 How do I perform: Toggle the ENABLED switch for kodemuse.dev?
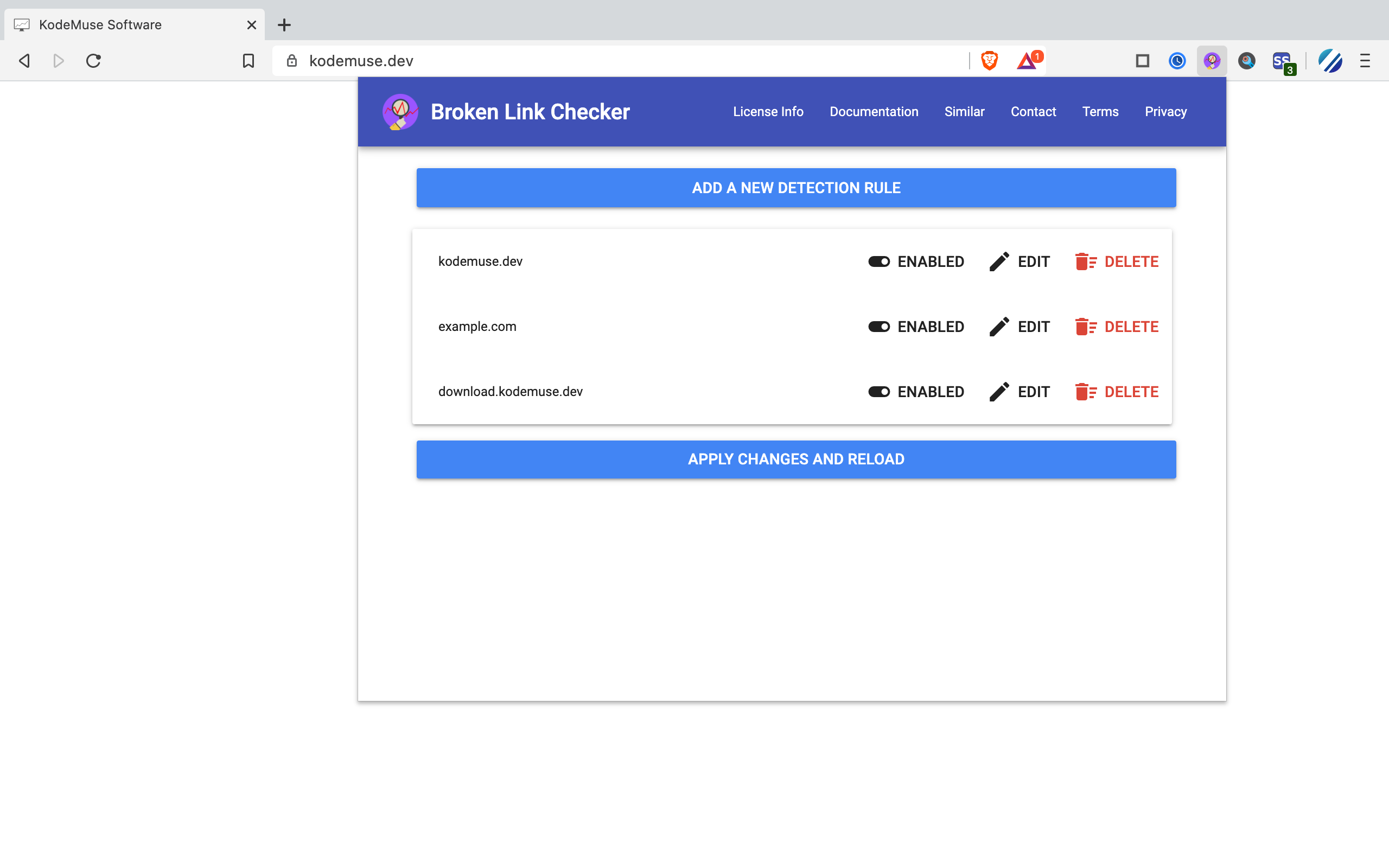coord(879,262)
